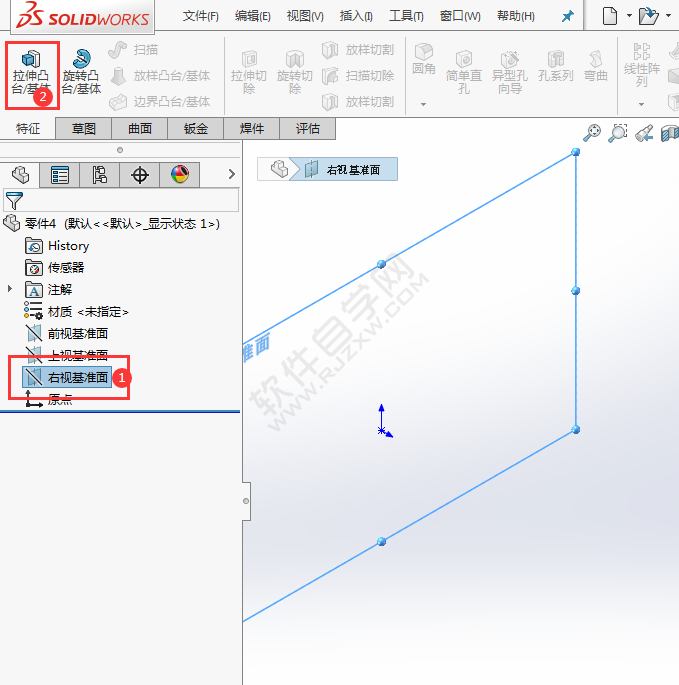The height and width of the screenshot is (685, 679).
Task: Click the Linear Pattern (线性阵列) tool
Action: coord(641,65)
